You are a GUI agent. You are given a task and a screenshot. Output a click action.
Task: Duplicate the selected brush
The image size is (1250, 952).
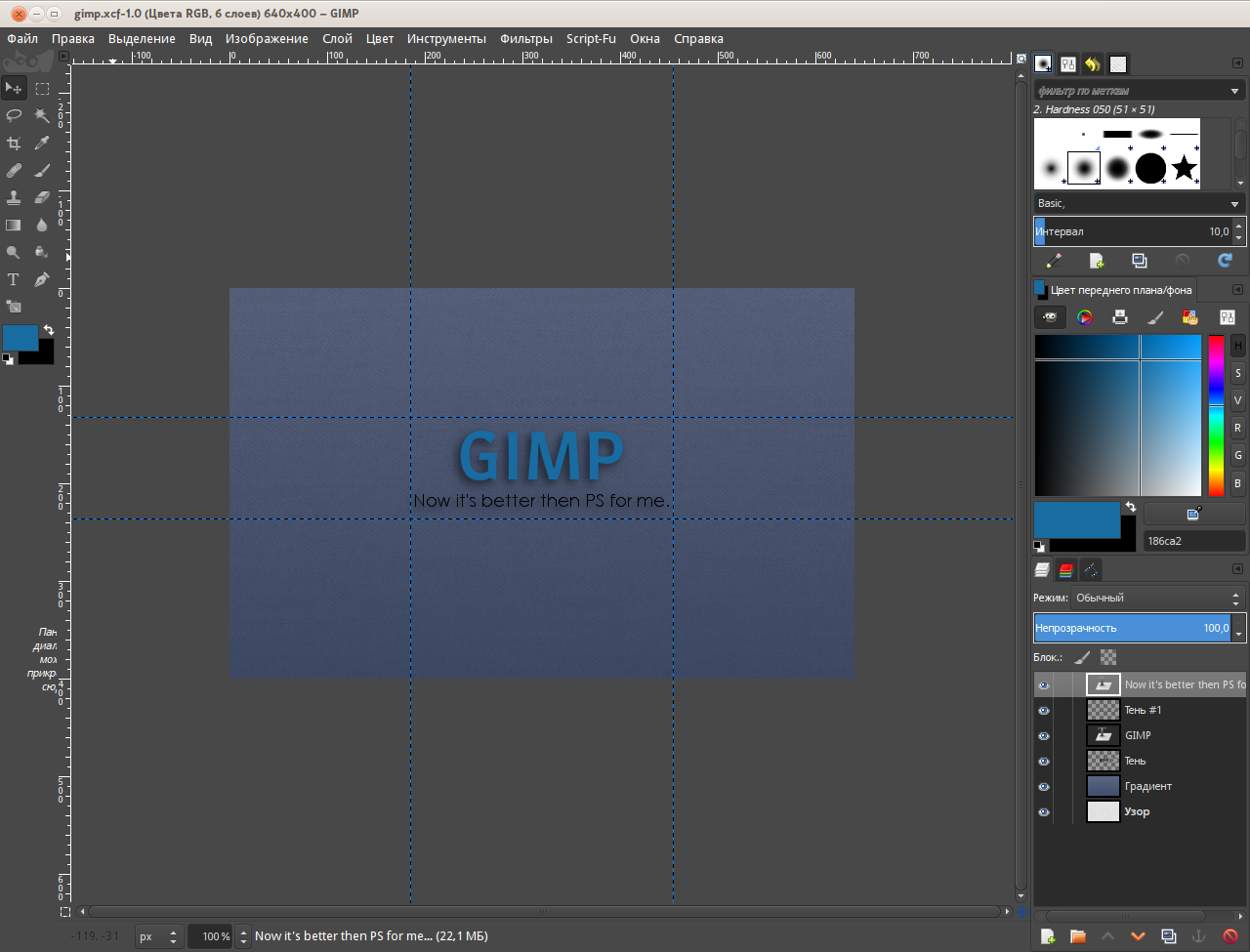[x=1140, y=261]
